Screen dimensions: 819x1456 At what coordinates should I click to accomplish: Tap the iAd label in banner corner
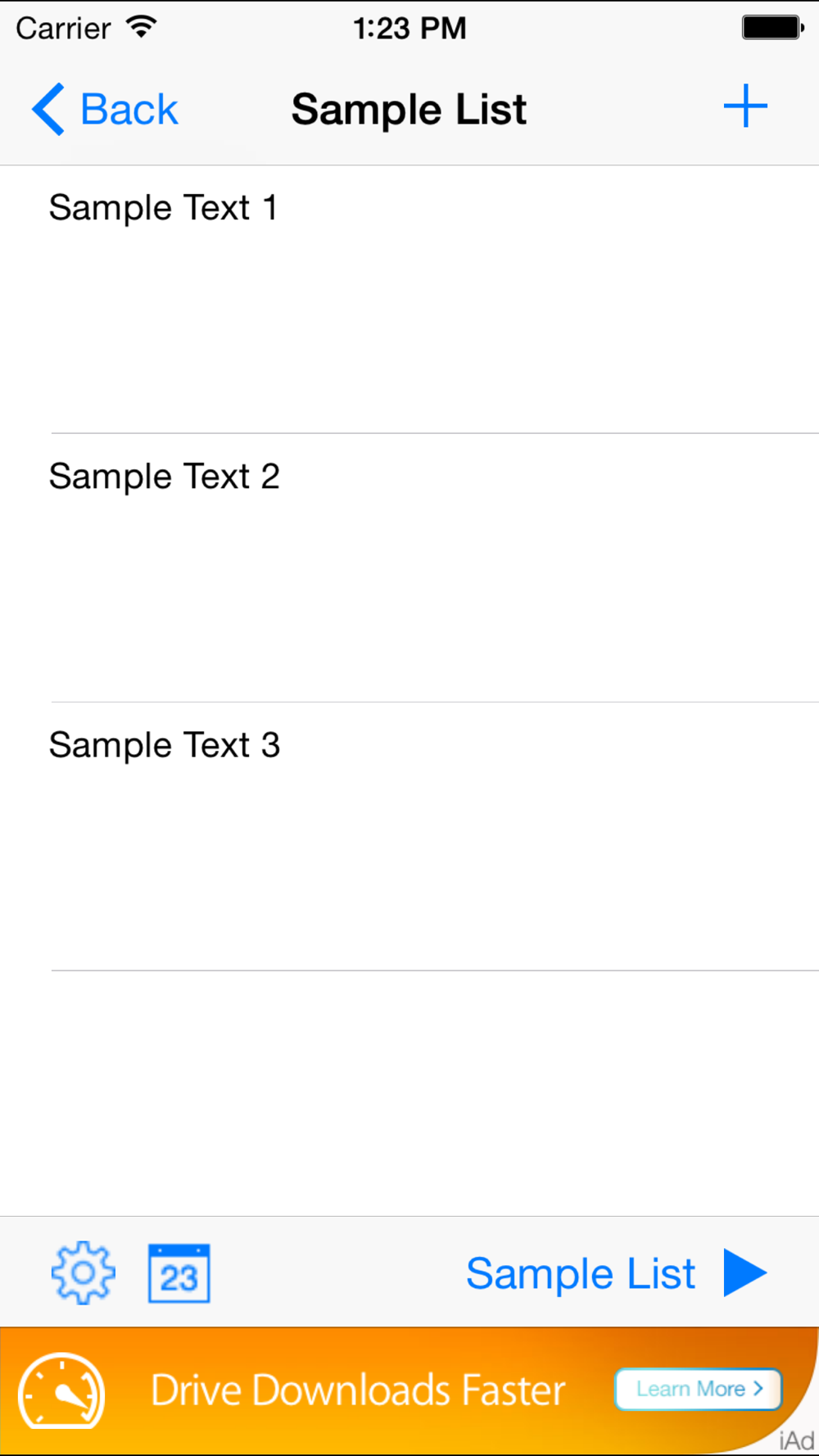click(796, 1440)
